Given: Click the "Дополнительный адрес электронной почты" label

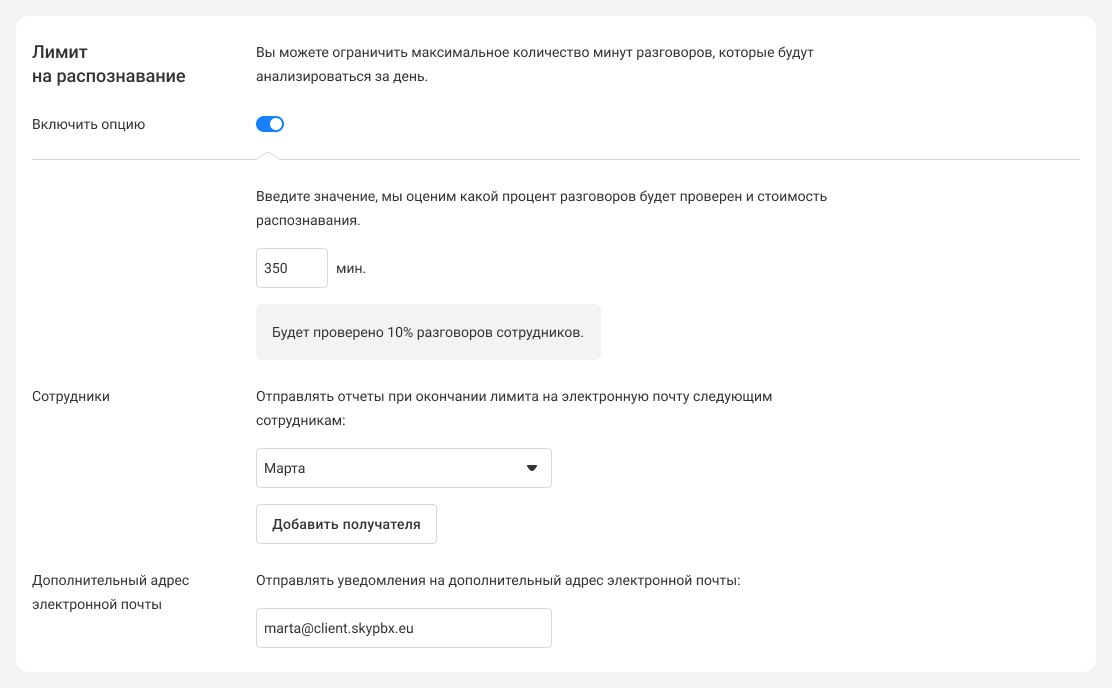Looking at the screenshot, I should [x=110, y=592].
